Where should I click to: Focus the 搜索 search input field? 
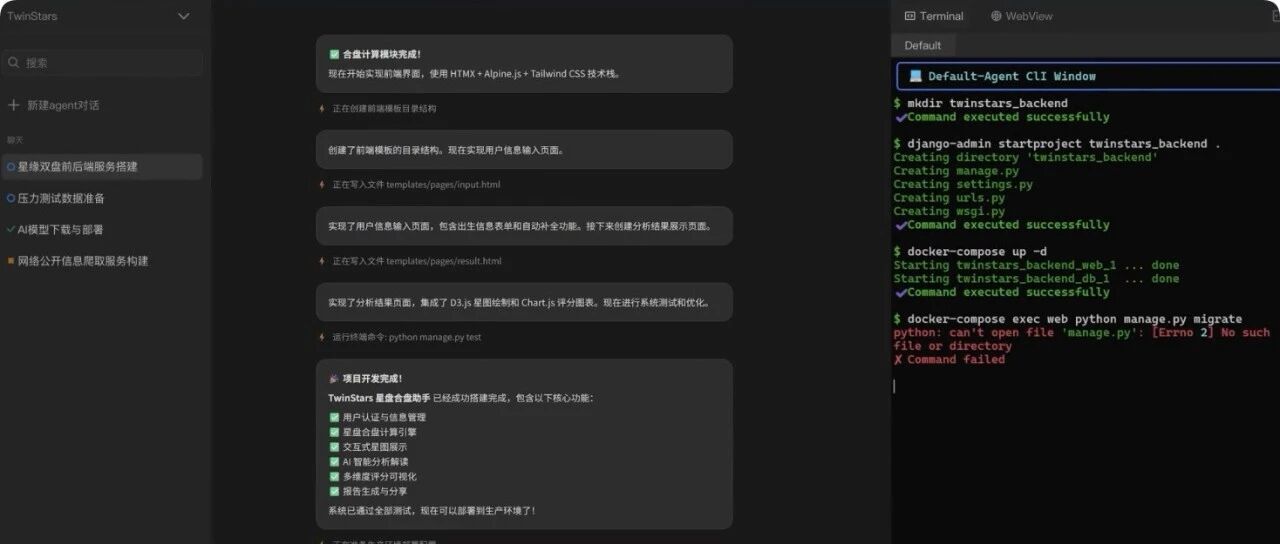[x=102, y=63]
